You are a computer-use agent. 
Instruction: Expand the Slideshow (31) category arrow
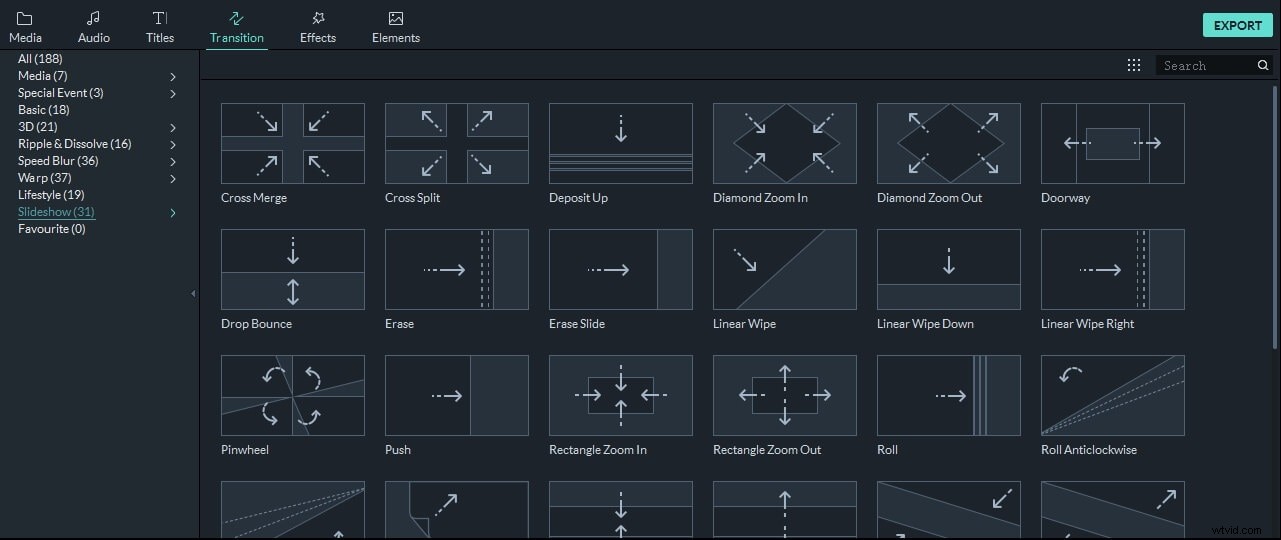173,212
